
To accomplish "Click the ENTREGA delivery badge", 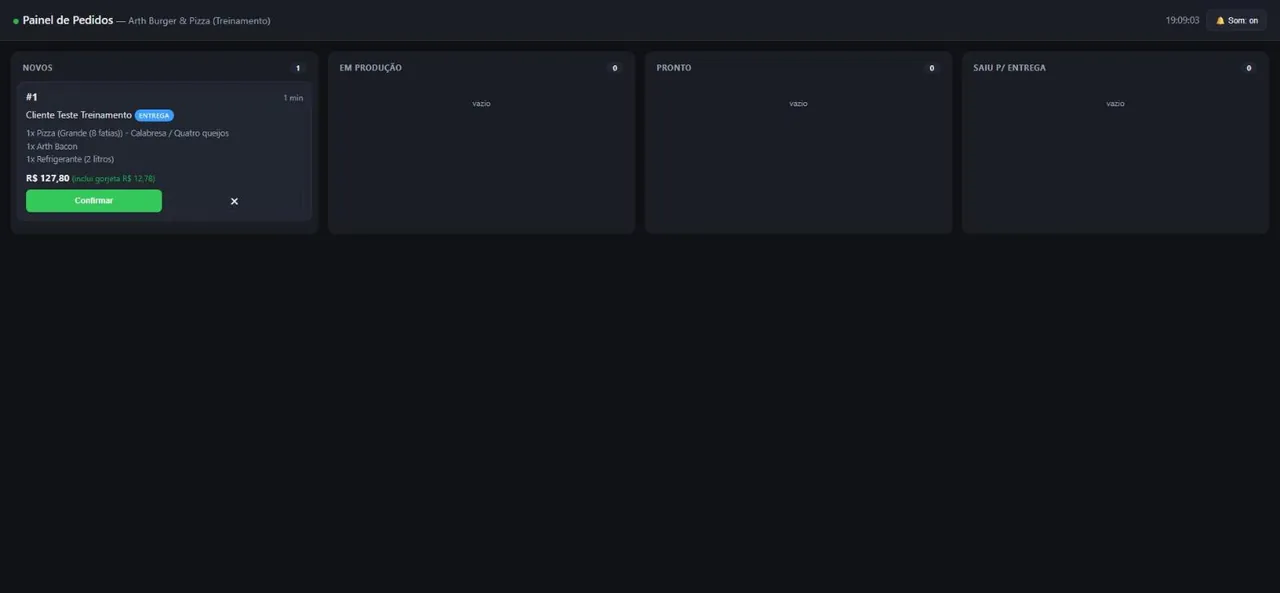I will [x=154, y=115].
